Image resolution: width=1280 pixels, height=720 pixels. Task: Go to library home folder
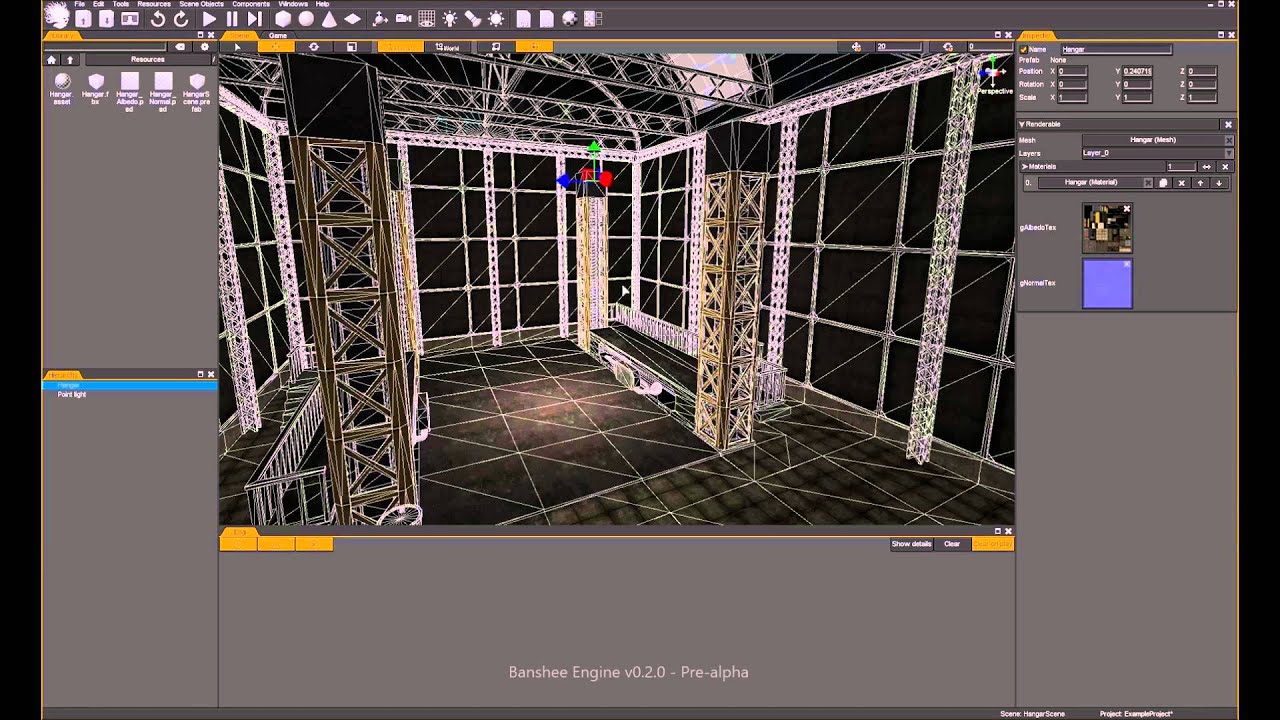click(52, 60)
